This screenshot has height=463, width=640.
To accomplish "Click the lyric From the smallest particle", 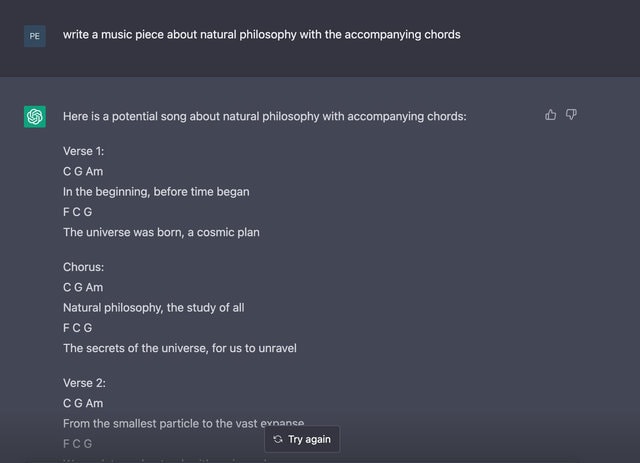I will tap(183, 423).
